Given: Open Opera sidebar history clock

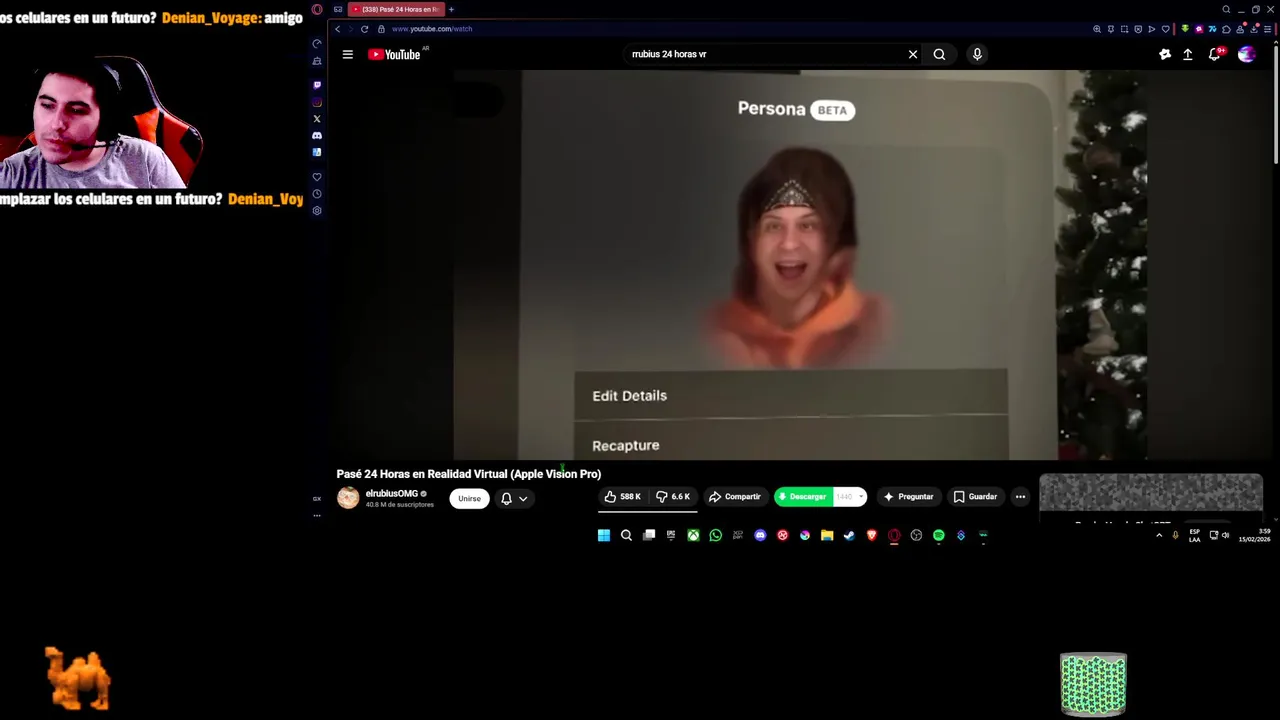Looking at the screenshot, I should [x=317, y=194].
